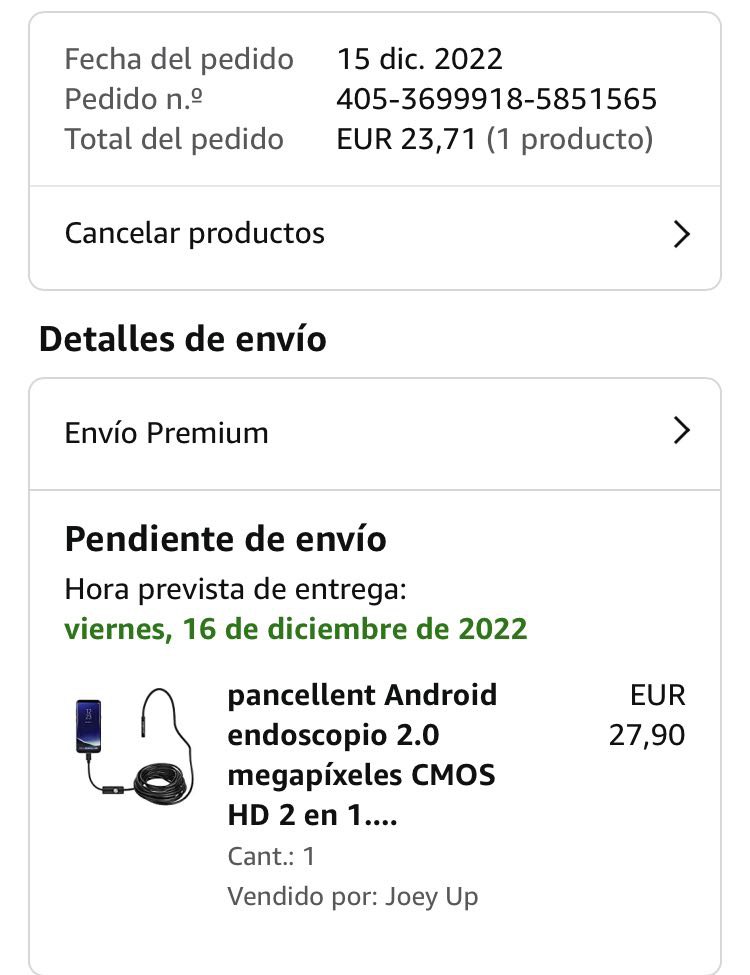Click the item price EUR 27,90
Image resolution: width=750 pixels, height=975 pixels.
pyautogui.click(x=648, y=715)
